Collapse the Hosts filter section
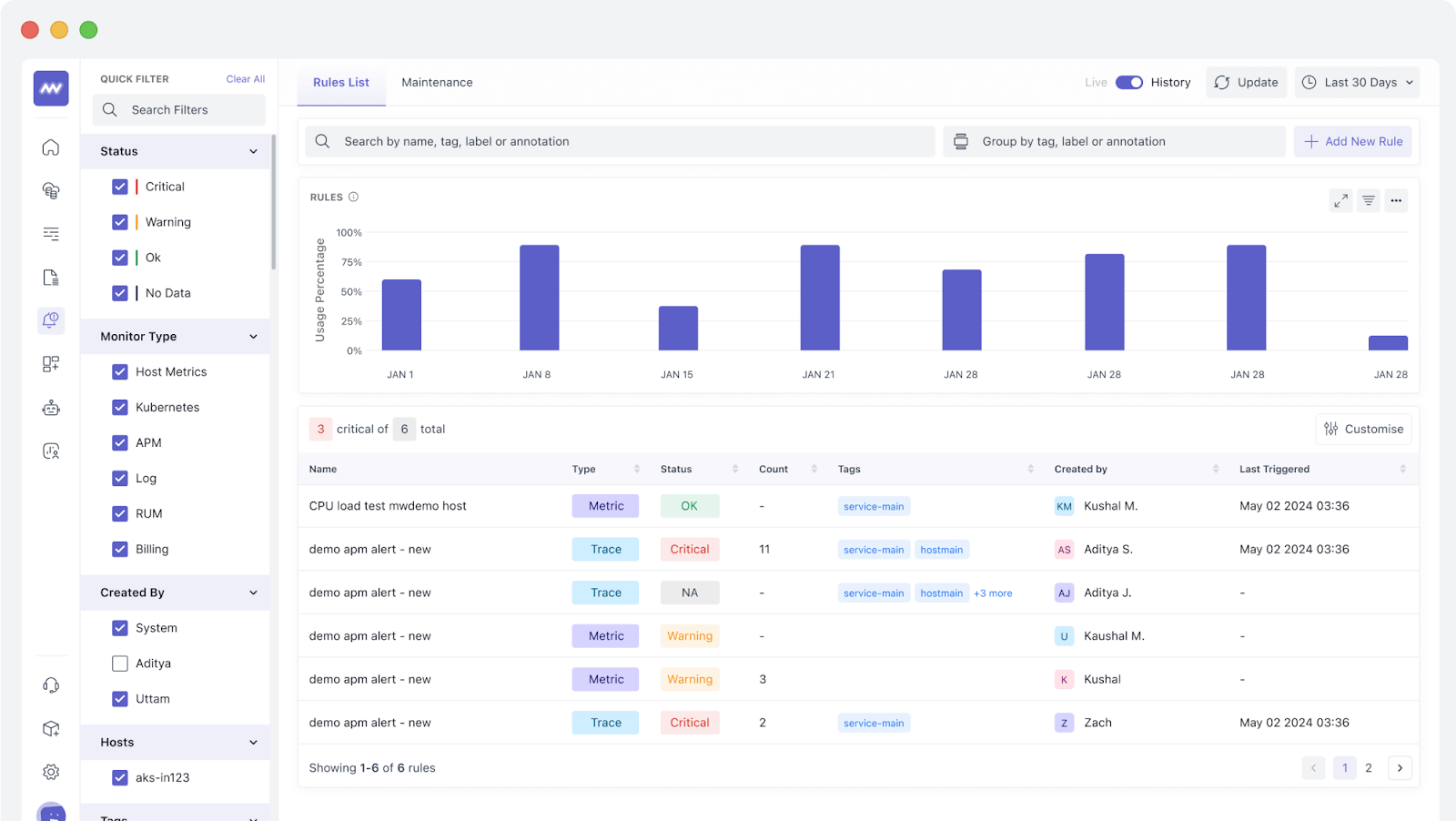The image size is (1456, 821). point(253,742)
